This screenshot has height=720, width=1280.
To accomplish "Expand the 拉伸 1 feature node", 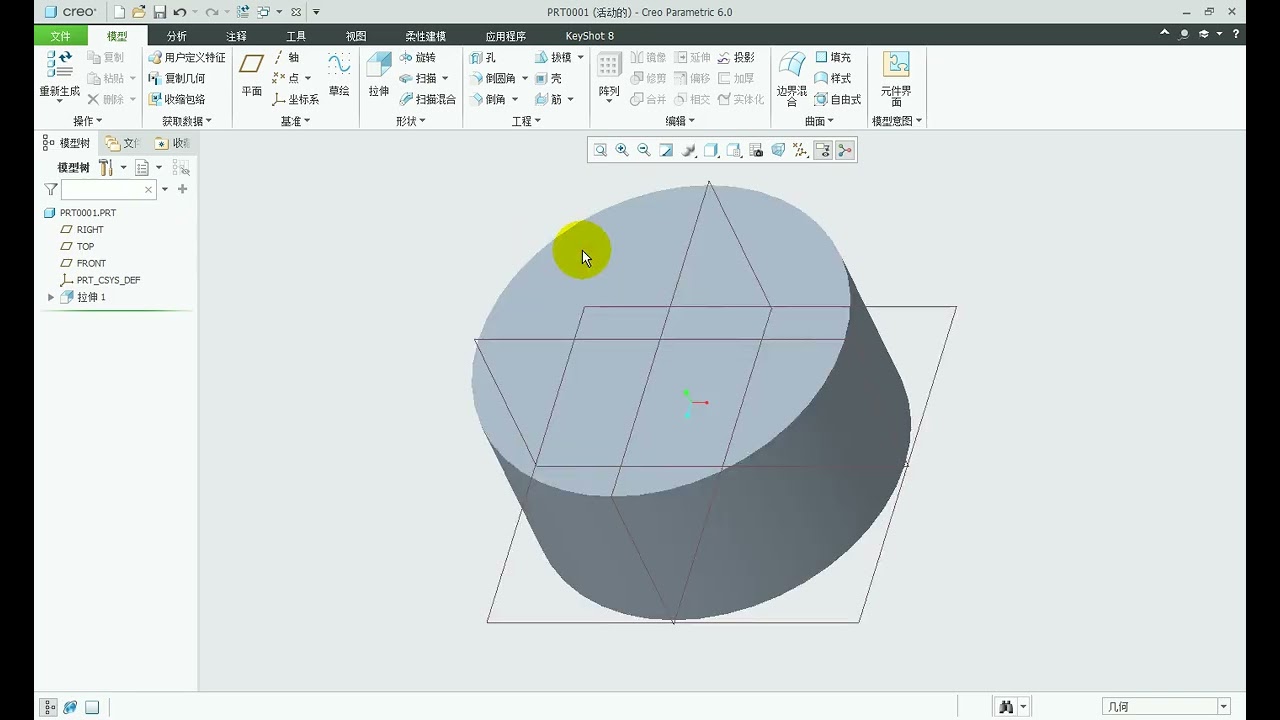I will (x=51, y=297).
